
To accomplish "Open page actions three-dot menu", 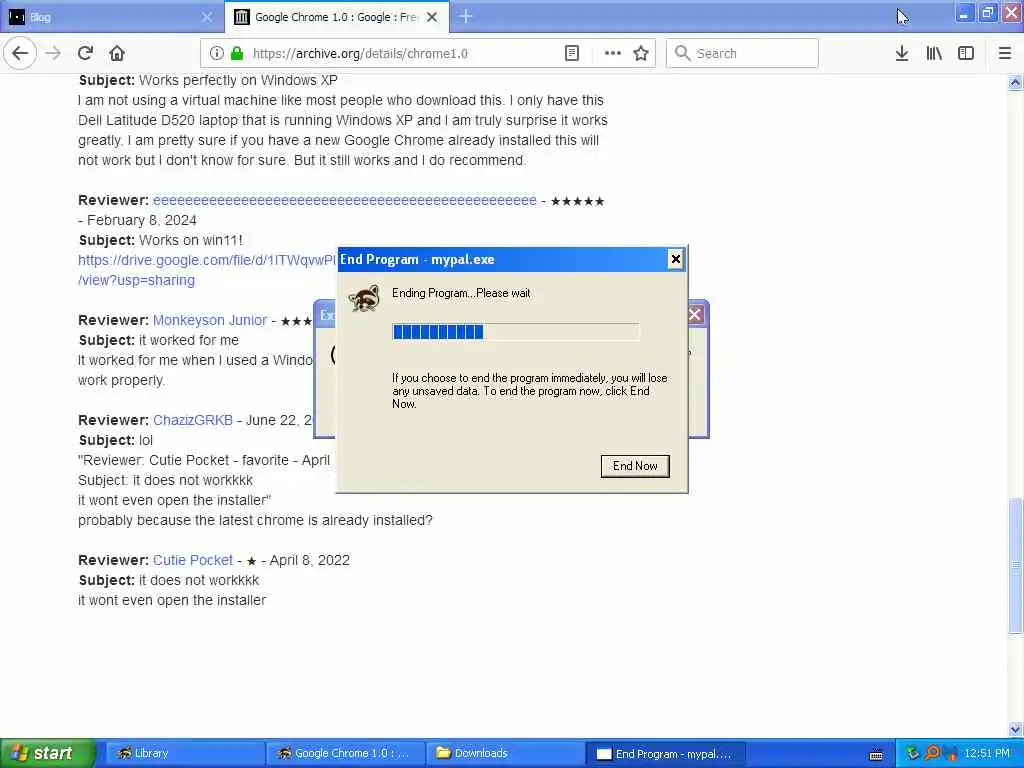I will pos(613,54).
